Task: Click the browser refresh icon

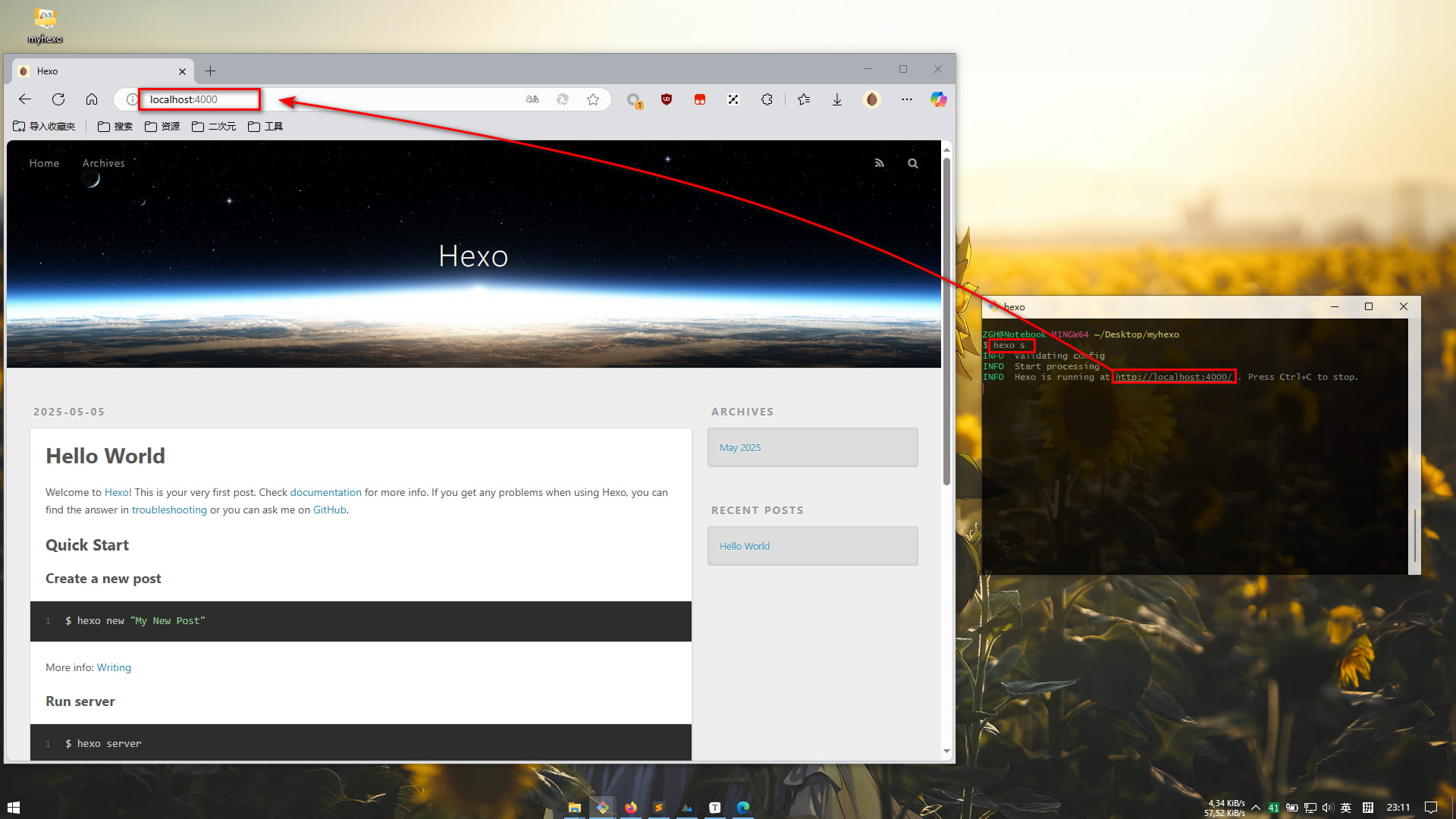Action: tap(58, 99)
